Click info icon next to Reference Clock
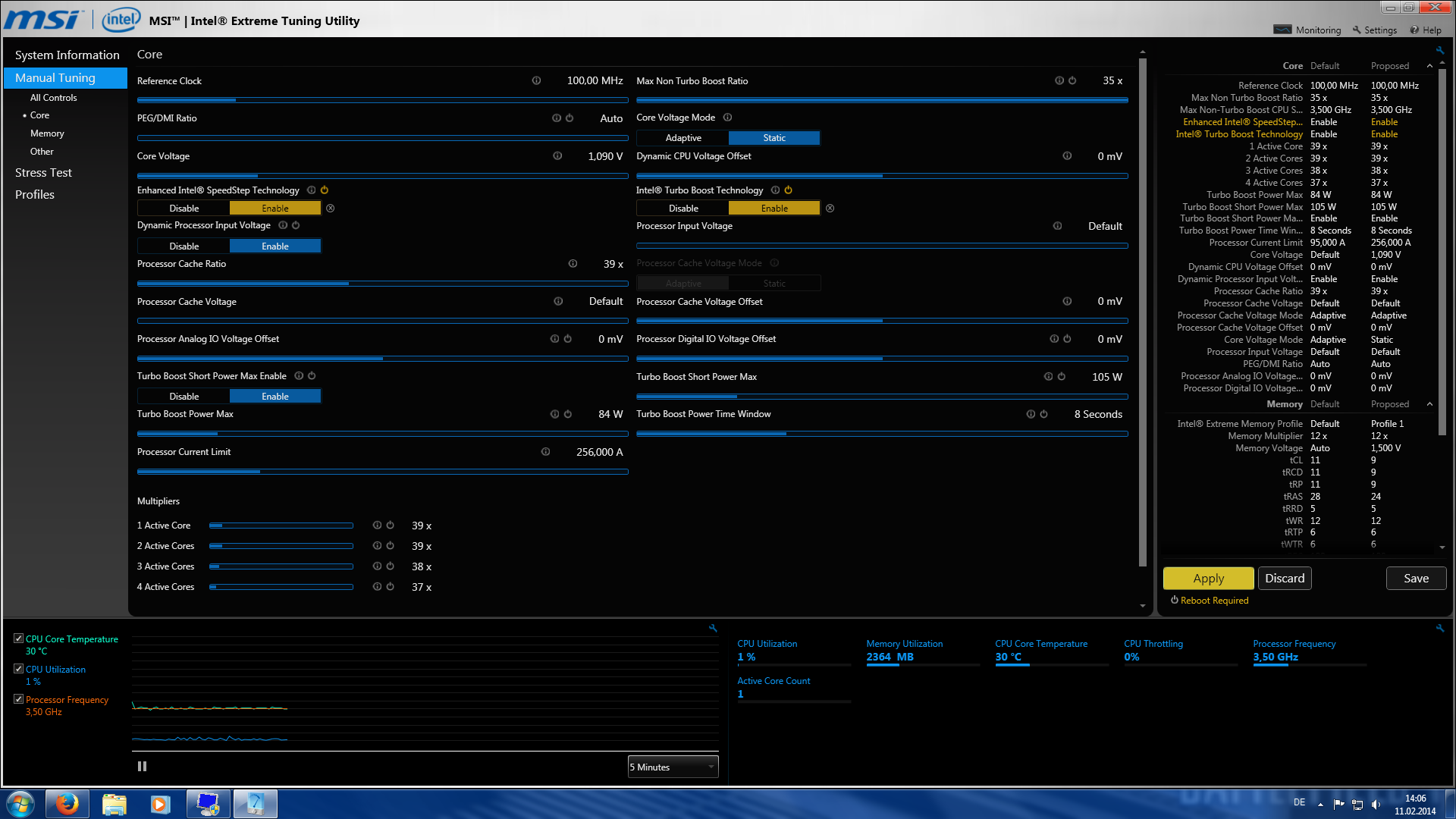Image resolution: width=1456 pixels, height=819 pixels. pos(536,80)
